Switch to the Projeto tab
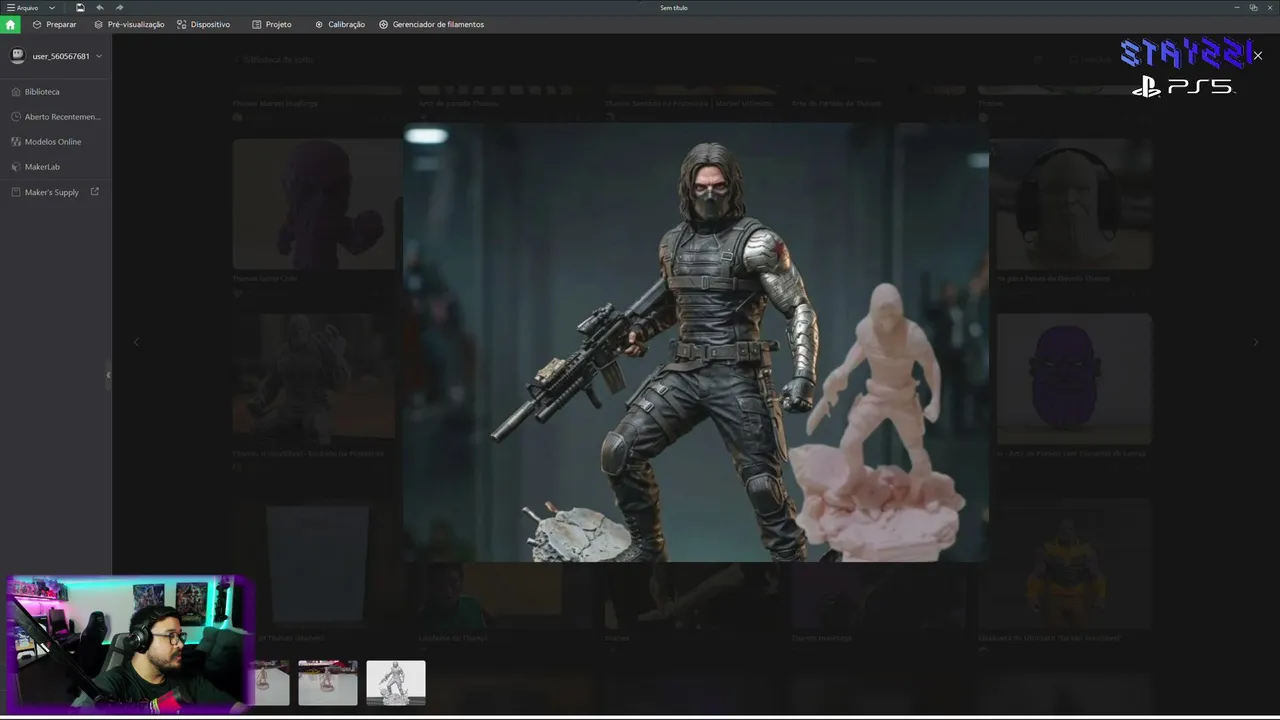 click(272, 24)
